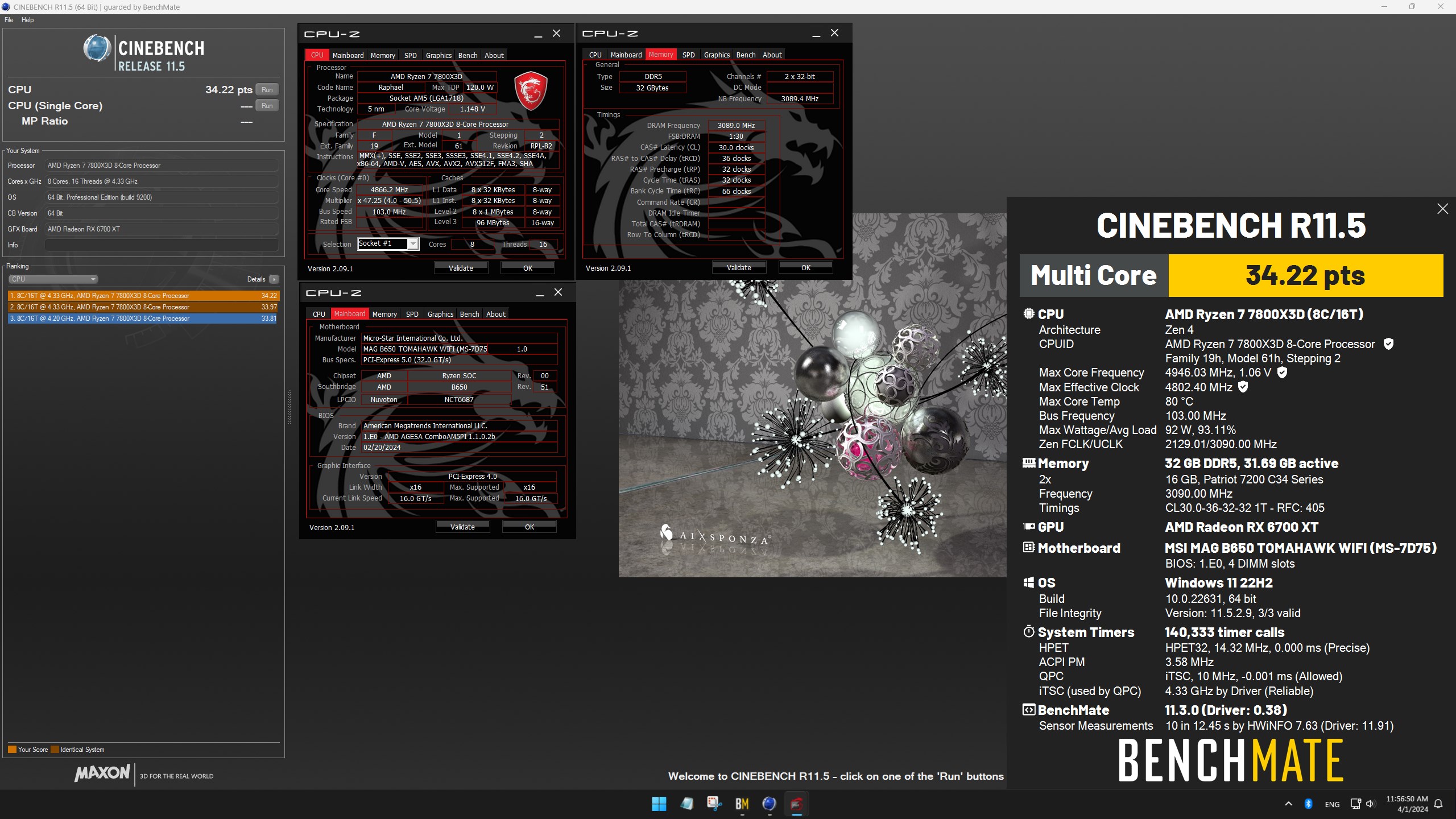Click OK in the CPU tab window

[528, 268]
